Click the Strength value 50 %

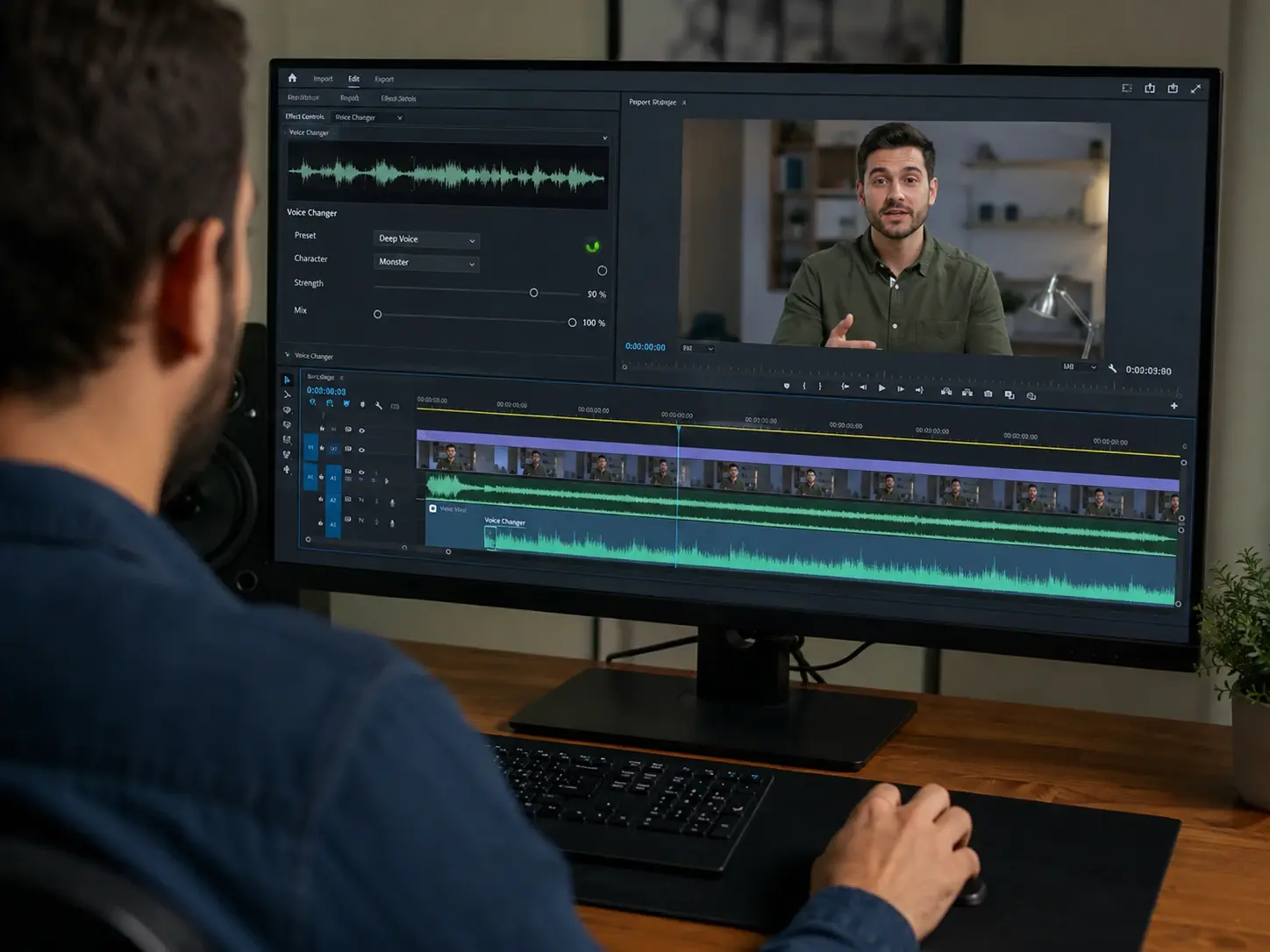click(x=596, y=295)
